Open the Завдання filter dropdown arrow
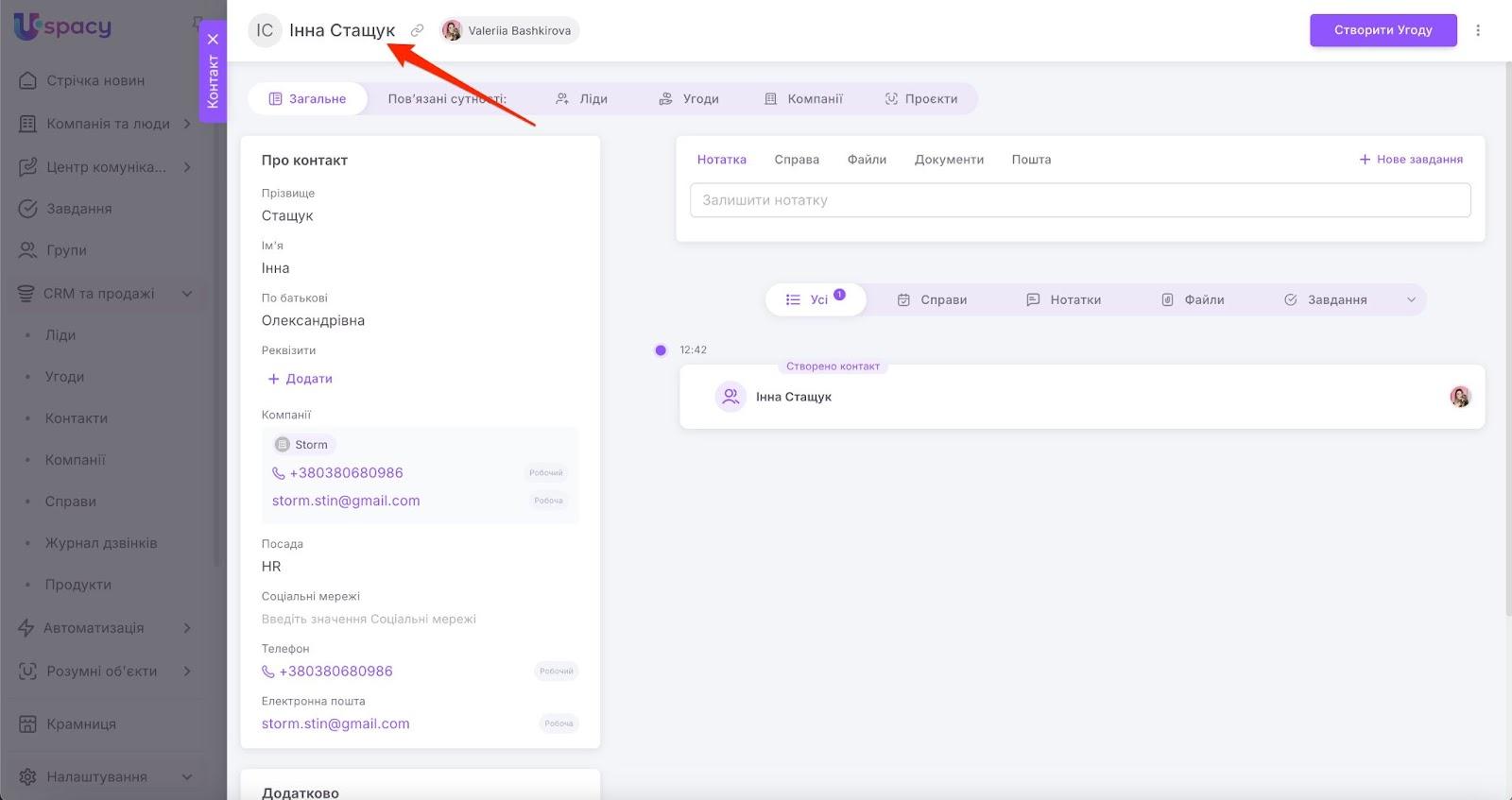 click(x=1411, y=300)
